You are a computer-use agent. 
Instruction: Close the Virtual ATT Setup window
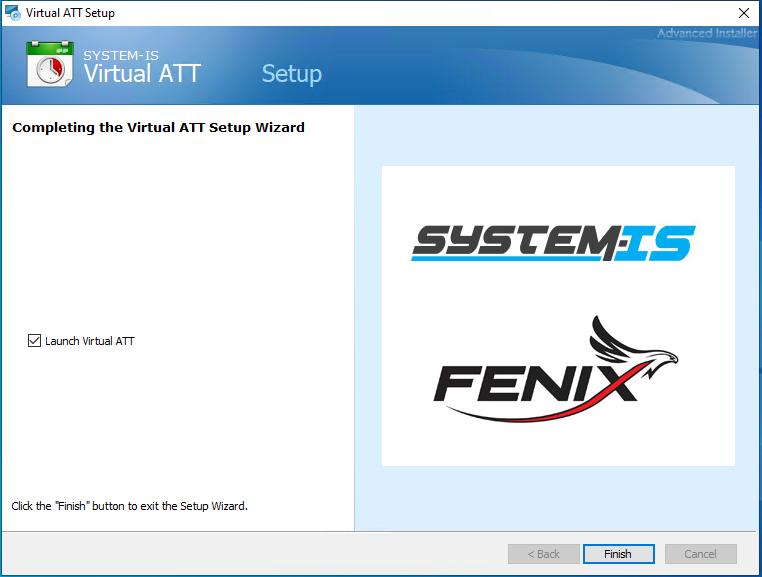tap(743, 13)
